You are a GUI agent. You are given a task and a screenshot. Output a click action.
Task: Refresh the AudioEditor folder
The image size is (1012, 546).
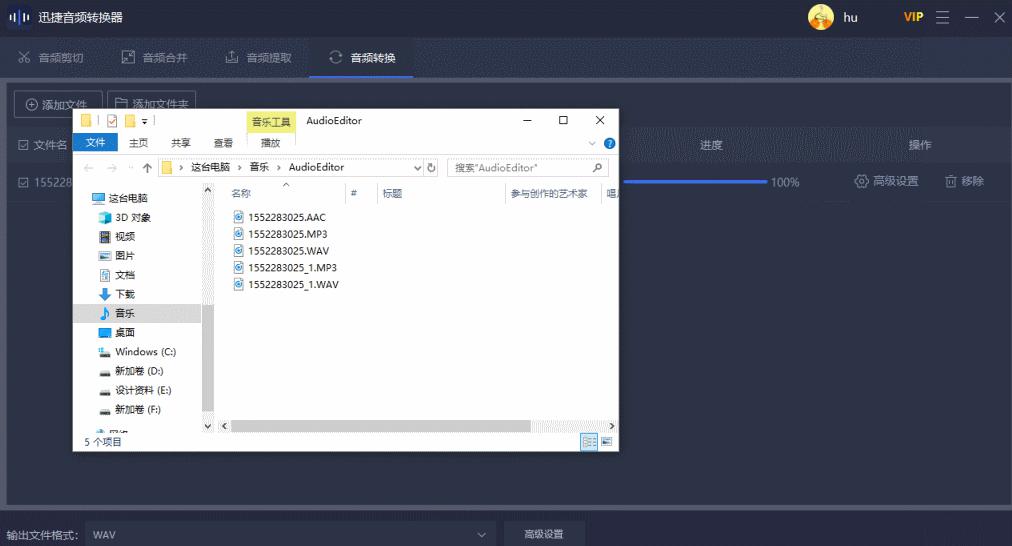[431, 168]
